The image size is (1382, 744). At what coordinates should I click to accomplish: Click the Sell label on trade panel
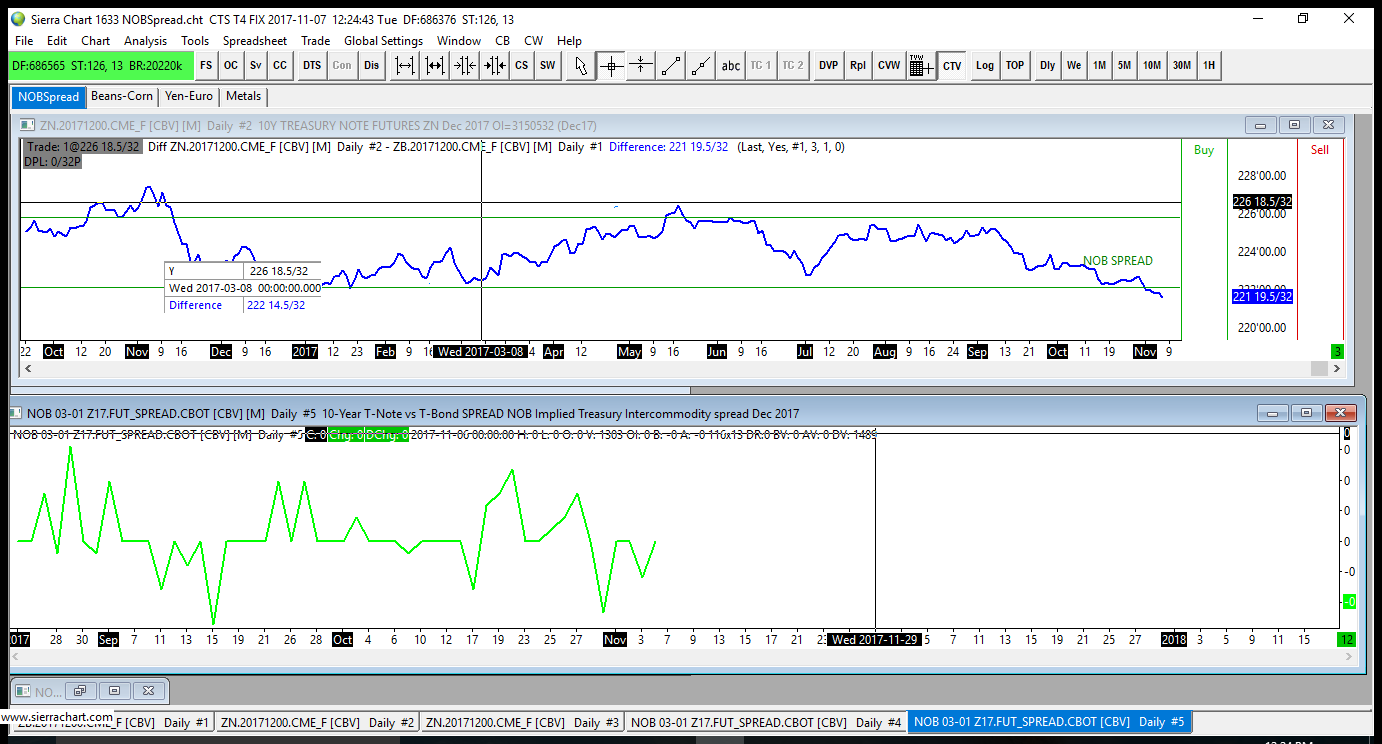(1320, 150)
